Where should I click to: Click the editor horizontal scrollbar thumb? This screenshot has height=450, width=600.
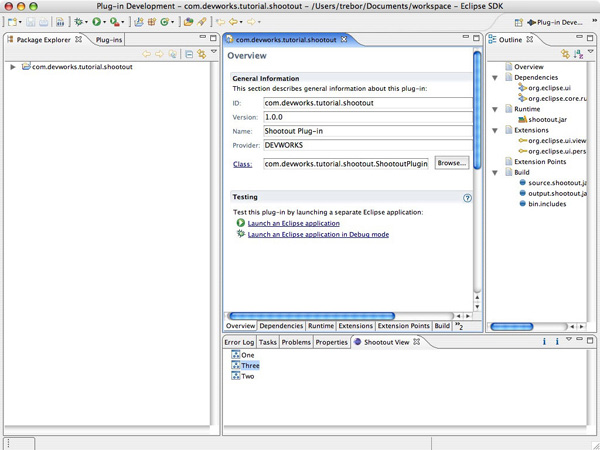[x=311, y=316]
